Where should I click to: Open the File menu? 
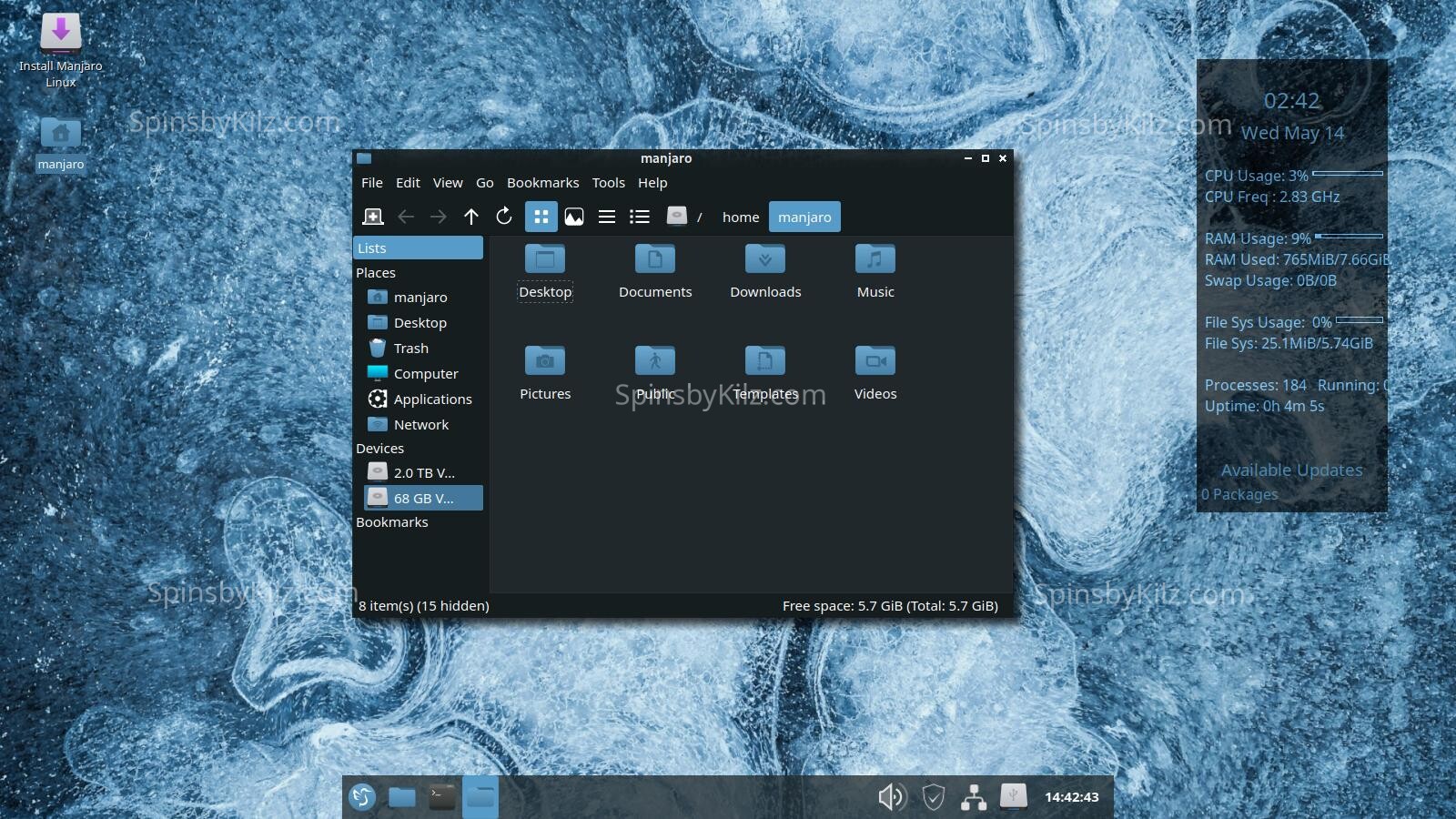coord(372,182)
